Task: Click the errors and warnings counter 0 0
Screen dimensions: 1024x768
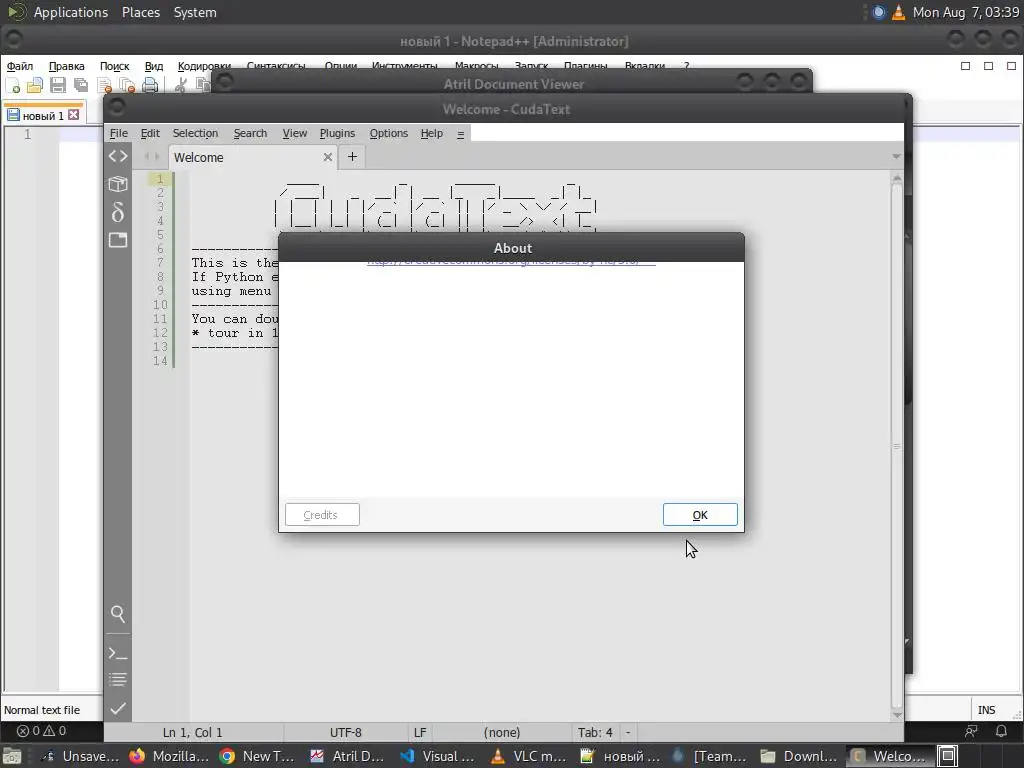Action: (x=42, y=731)
